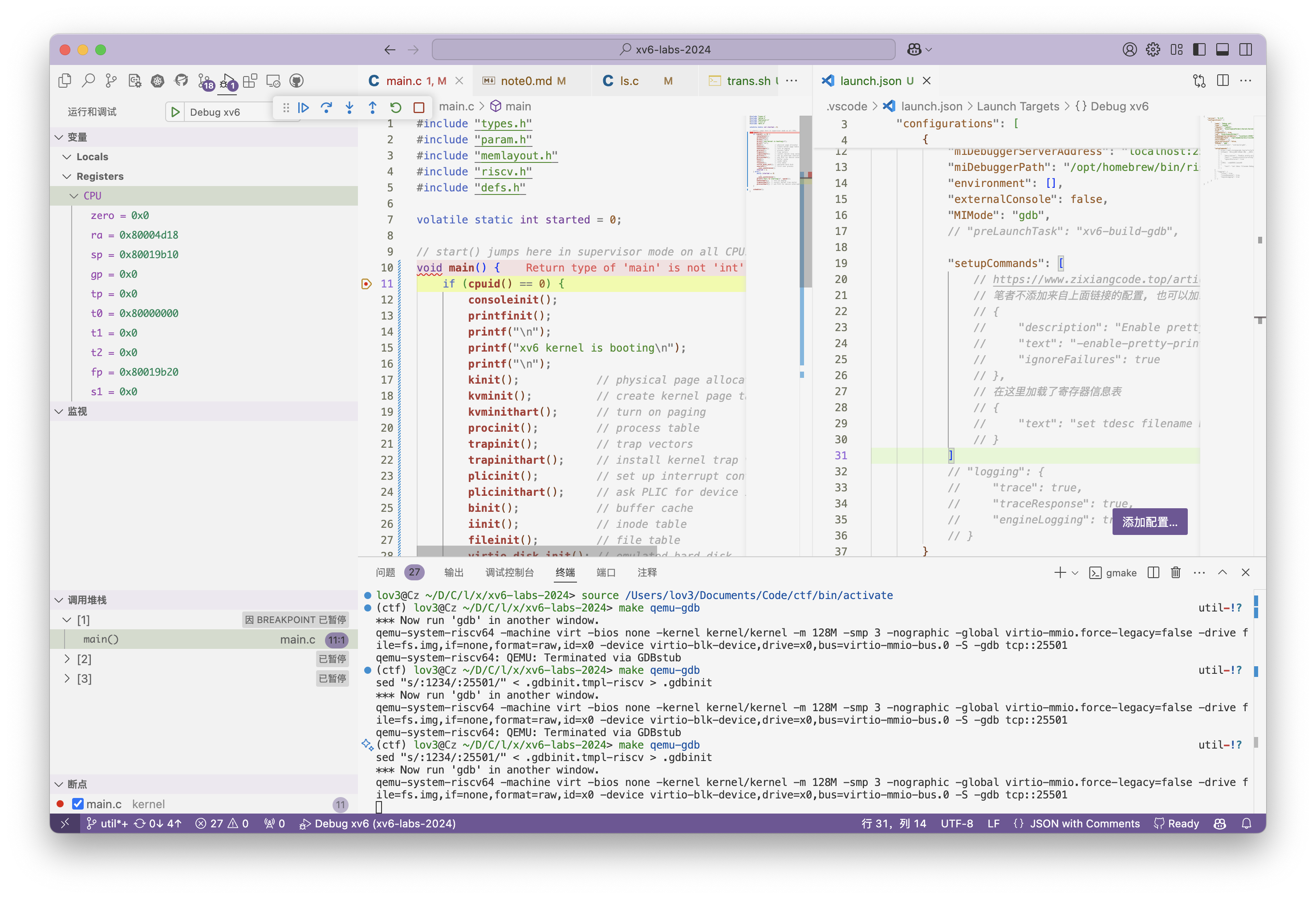Image resolution: width=1316 pixels, height=899 pixels.
Task: Toggle the primary sidebar visibility
Action: [1199, 50]
